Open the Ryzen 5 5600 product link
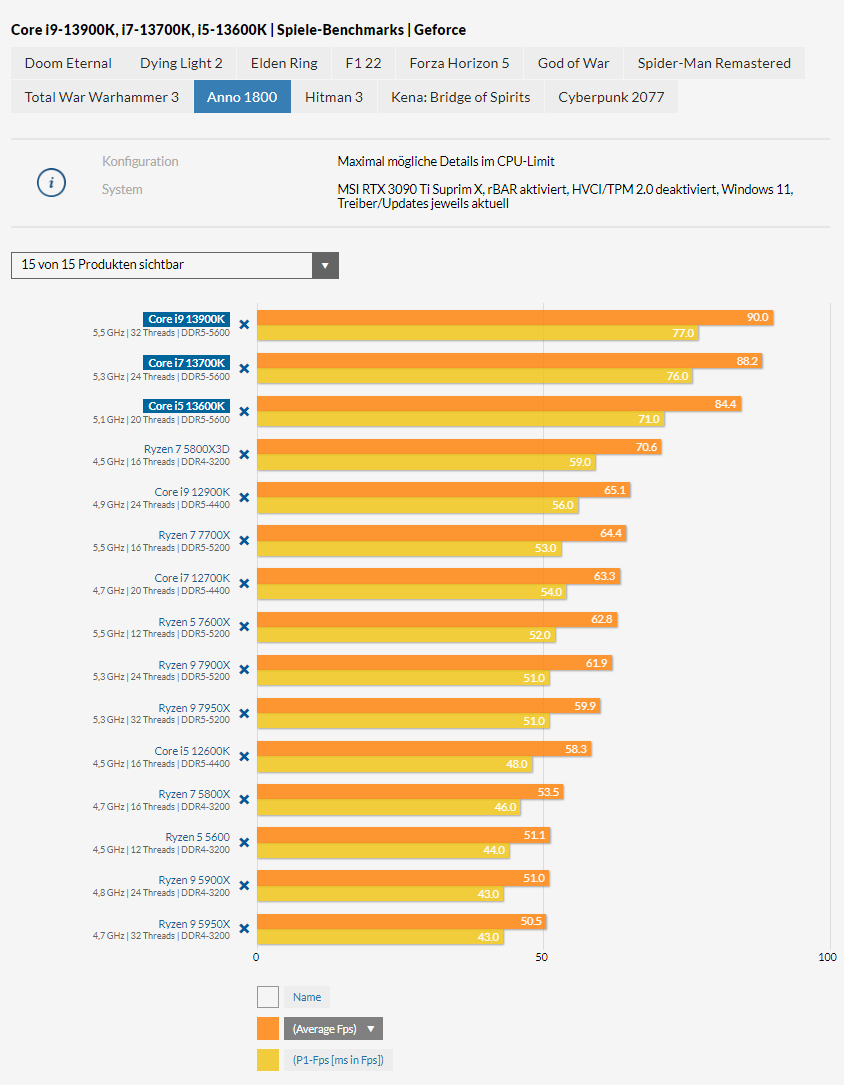850x1085 pixels. click(x=197, y=837)
